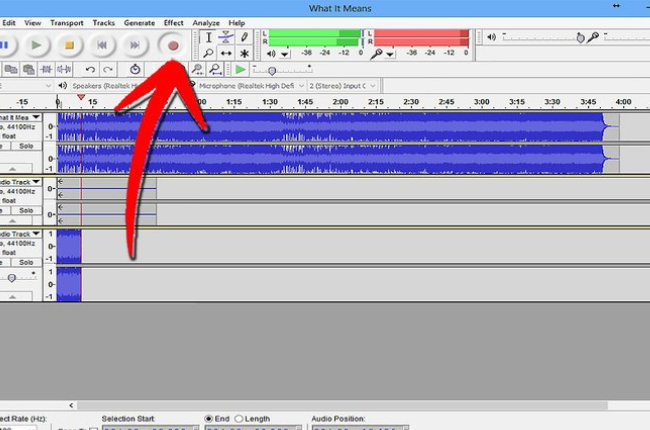Click the input volume slider knob
The width and height of the screenshot is (650, 430).
[580, 37]
